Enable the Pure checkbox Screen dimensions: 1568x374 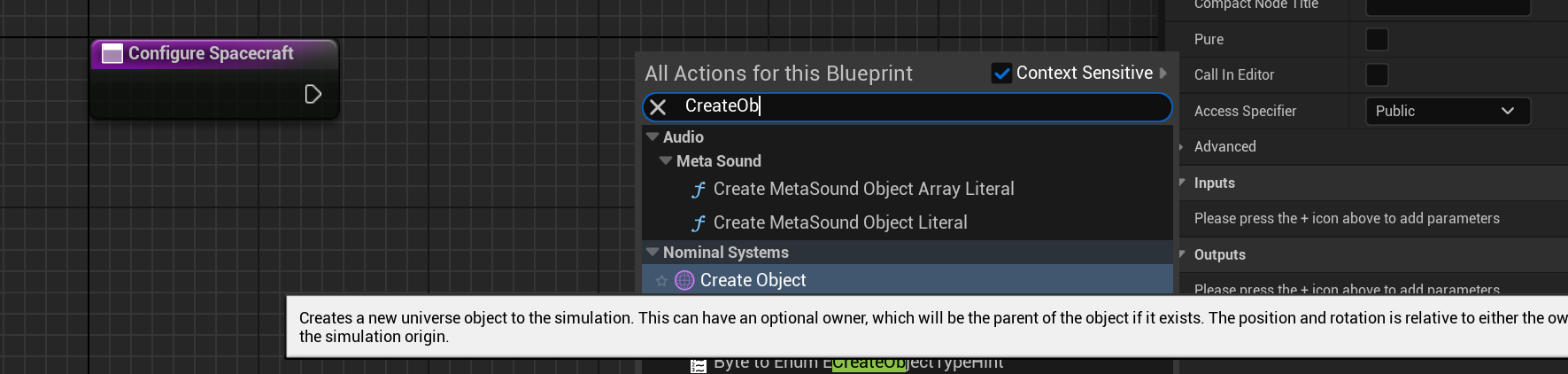[x=1377, y=40]
